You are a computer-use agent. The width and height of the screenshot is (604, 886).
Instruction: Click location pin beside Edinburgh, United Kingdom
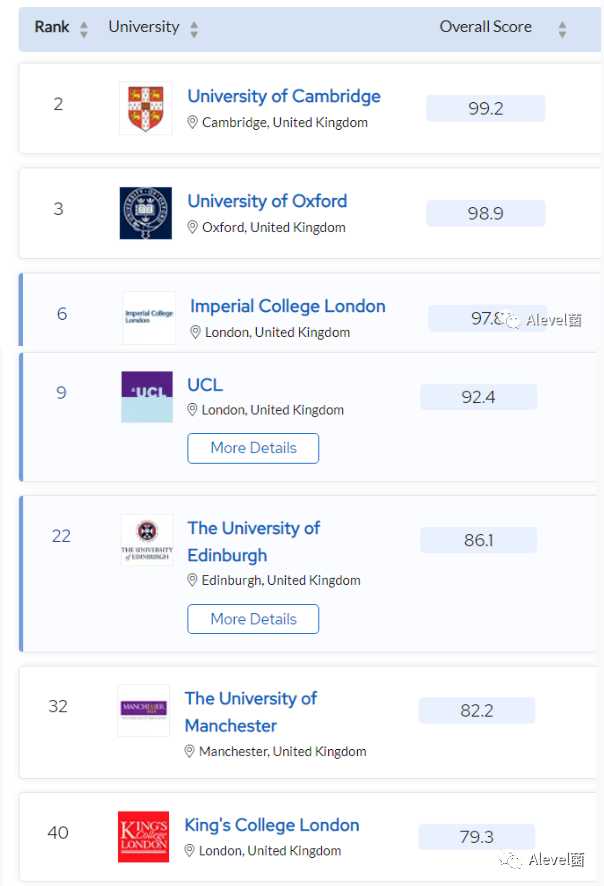click(x=192, y=580)
